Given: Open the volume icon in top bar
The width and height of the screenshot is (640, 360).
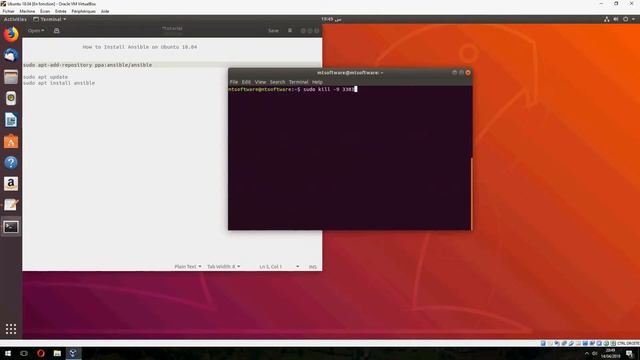Looking at the screenshot, I should tap(616, 19).
